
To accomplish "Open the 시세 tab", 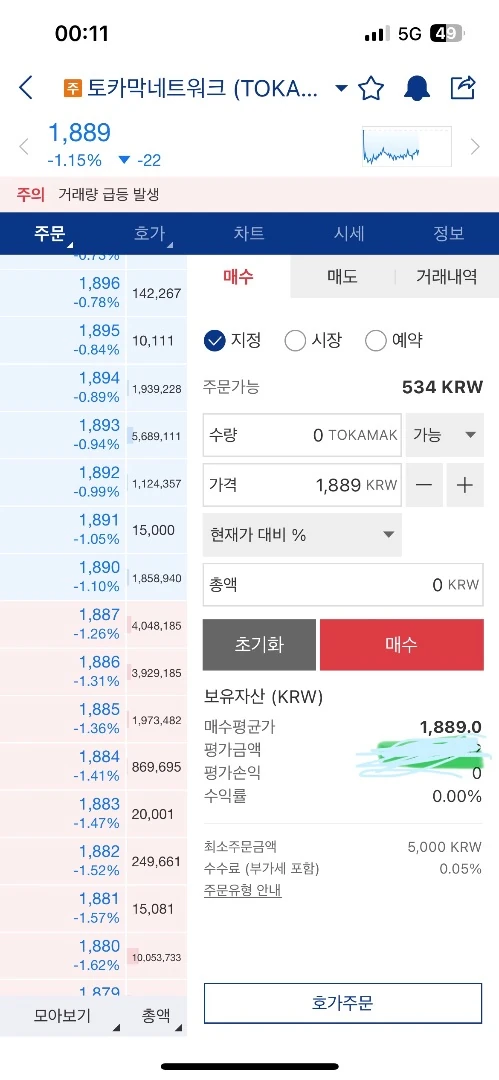I will 349,233.
